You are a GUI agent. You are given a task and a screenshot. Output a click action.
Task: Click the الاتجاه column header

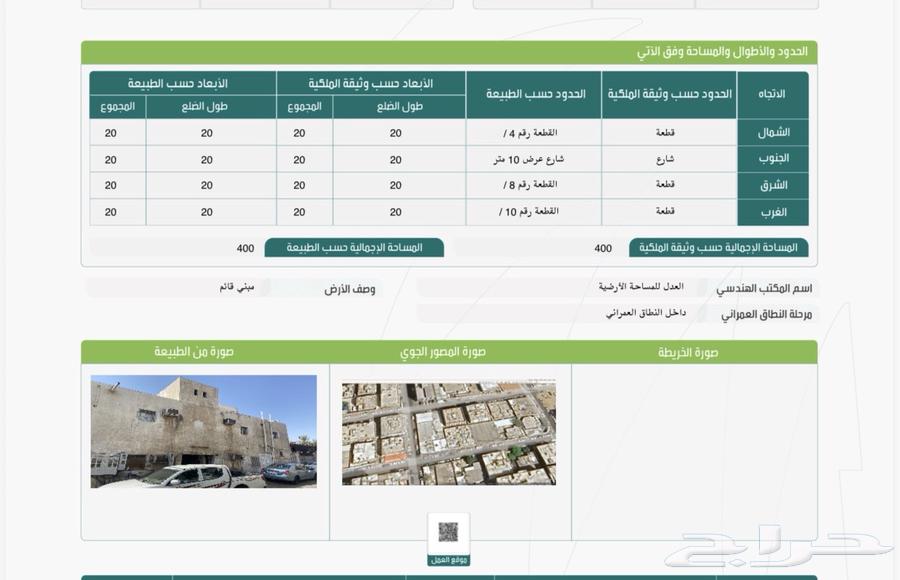772,94
